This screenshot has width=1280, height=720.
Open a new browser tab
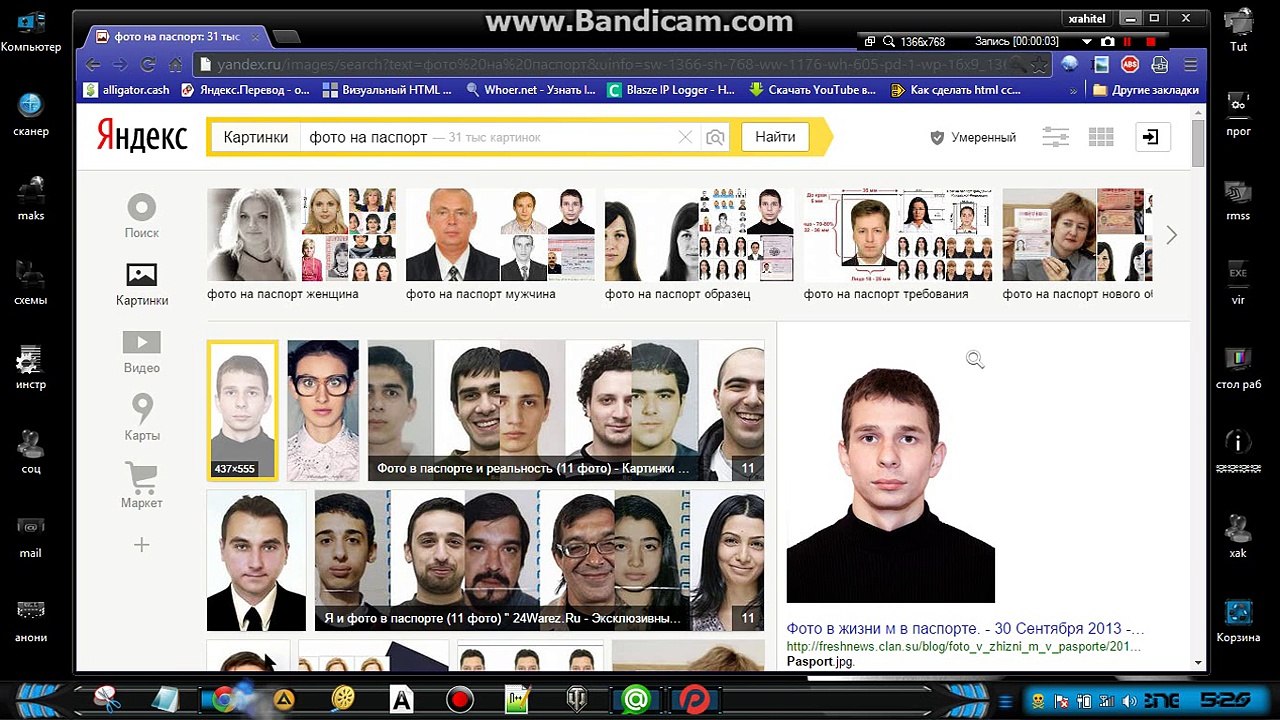(286, 37)
